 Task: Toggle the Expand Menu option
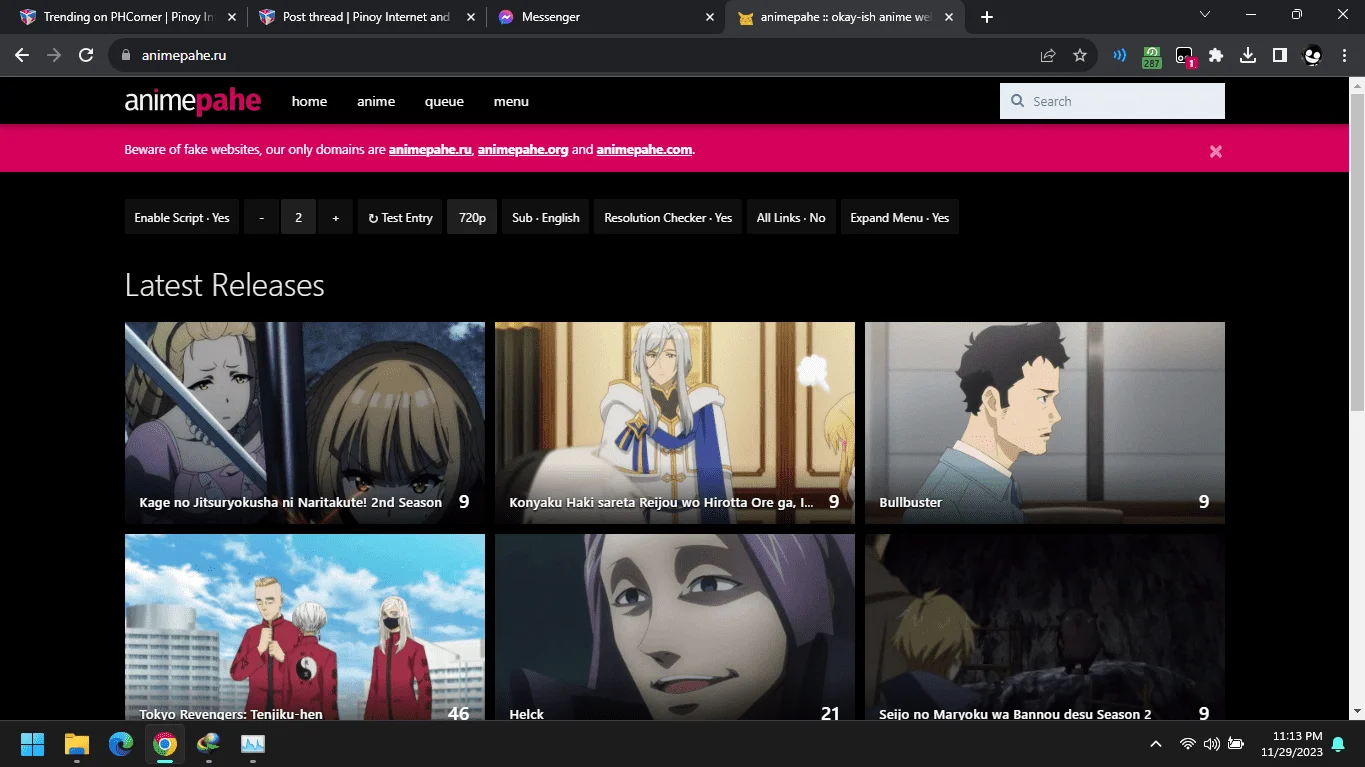pyautogui.click(x=900, y=217)
